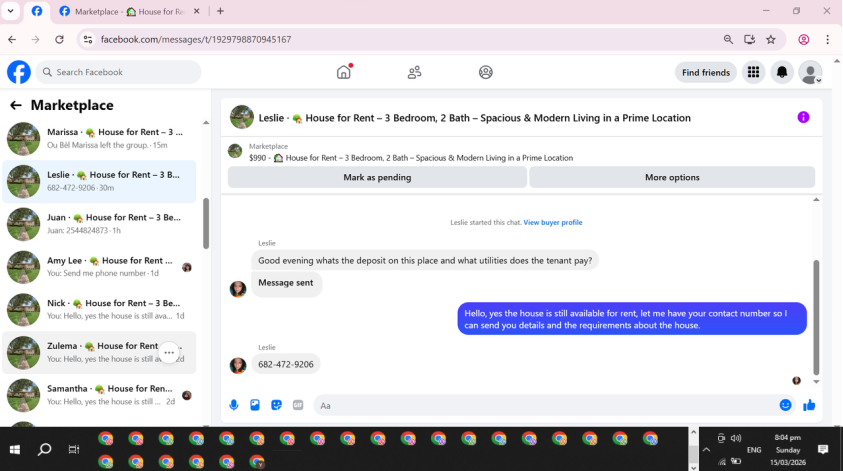Open the notifications bell
Viewport: 843px width, 471px height.
click(782, 72)
